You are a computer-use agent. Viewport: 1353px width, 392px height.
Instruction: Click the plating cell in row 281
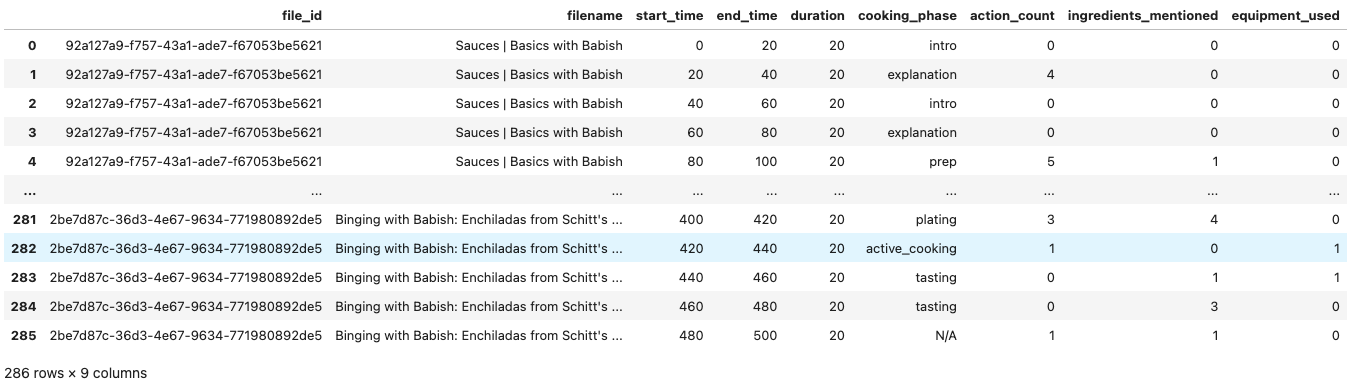pos(935,219)
